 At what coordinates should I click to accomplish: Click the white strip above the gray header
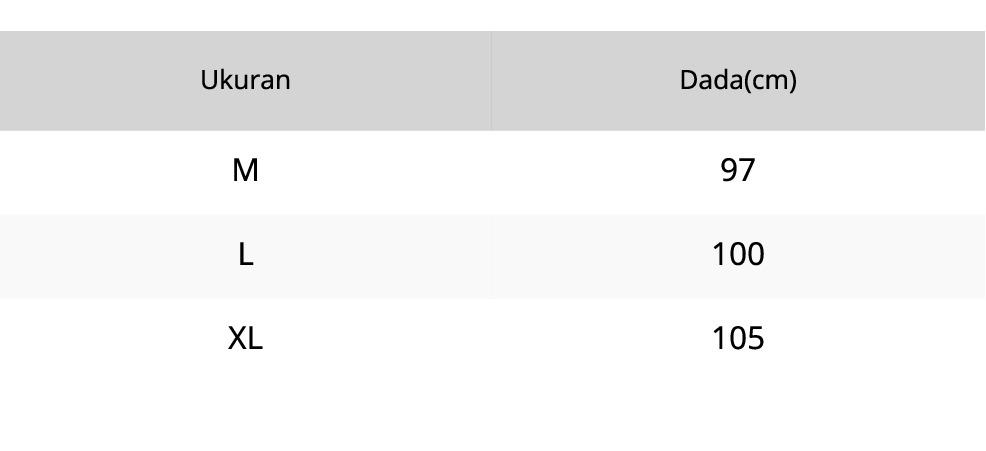490,15
